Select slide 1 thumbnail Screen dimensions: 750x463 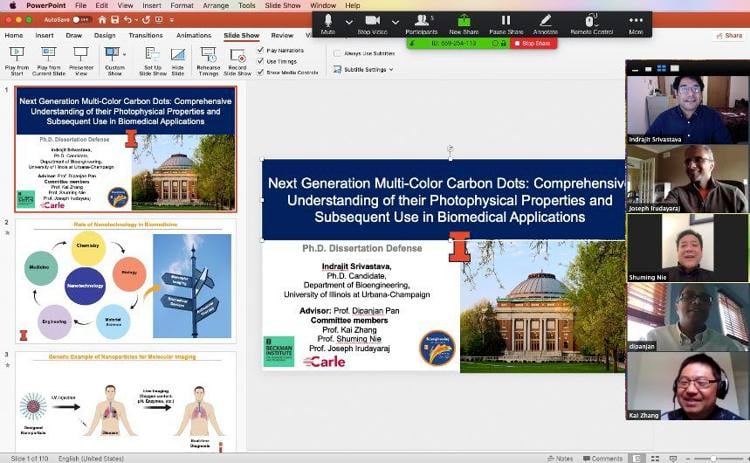(126, 149)
